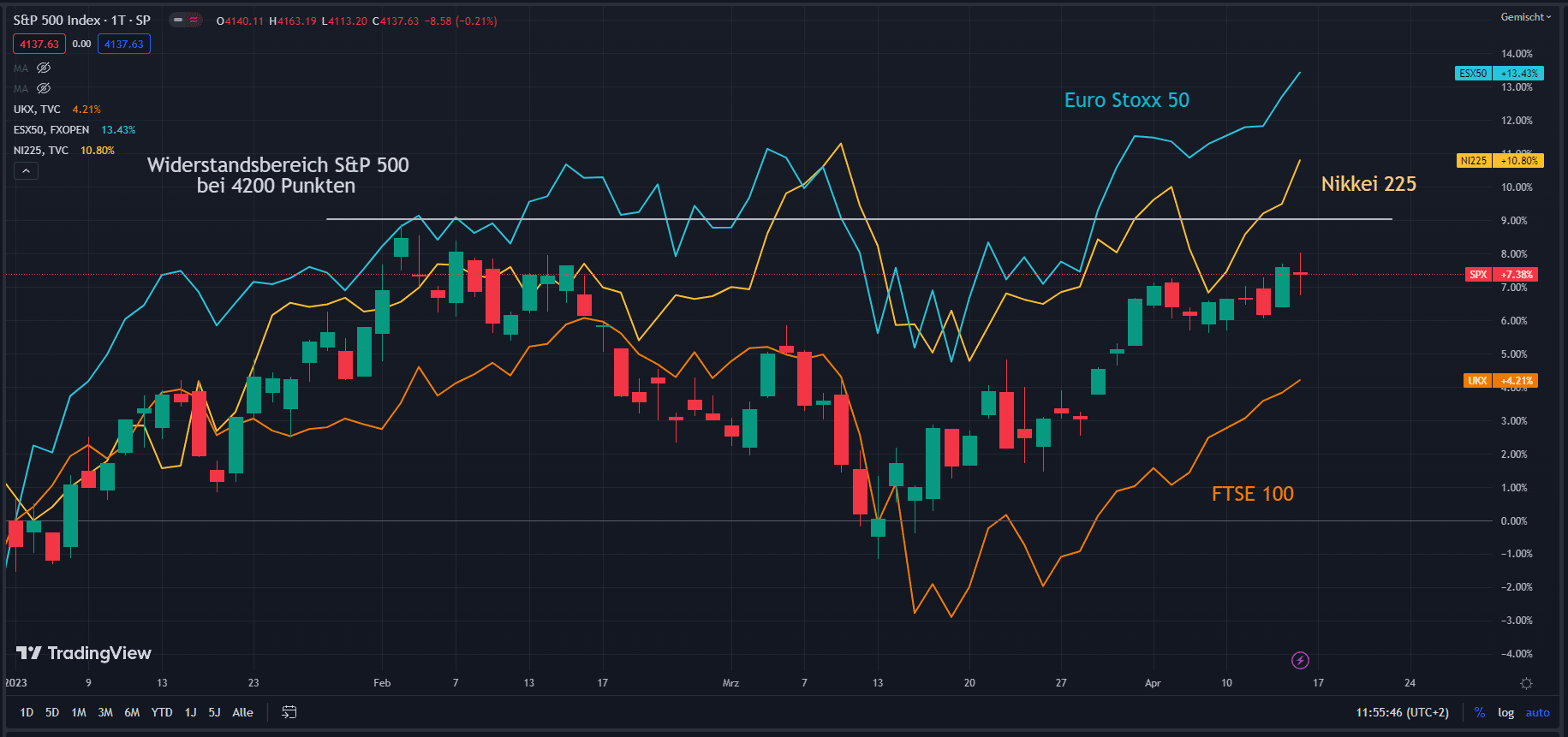The width and height of the screenshot is (1568, 737).
Task: Select the 5D time range
Action: [52, 712]
